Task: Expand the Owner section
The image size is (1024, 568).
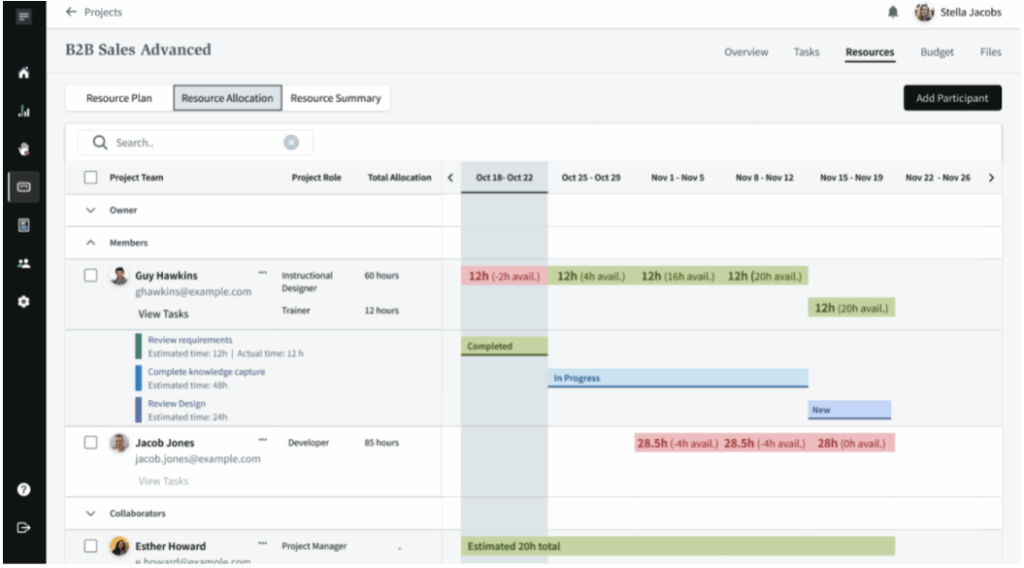Action: pos(91,210)
